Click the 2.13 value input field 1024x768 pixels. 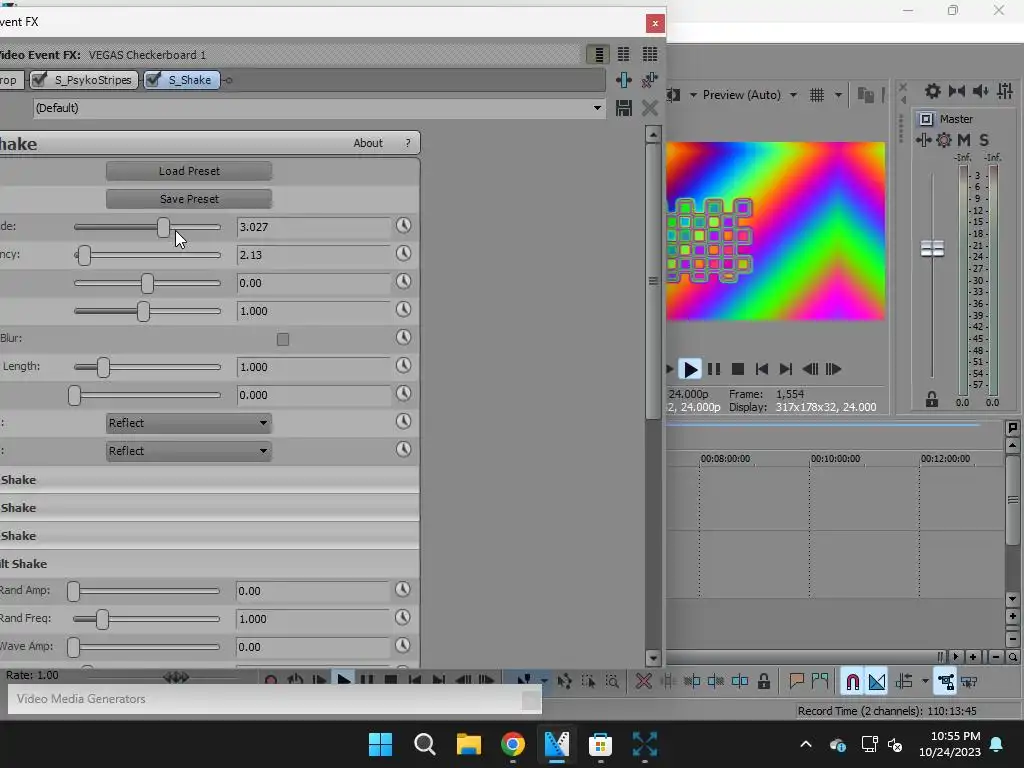(x=313, y=255)
